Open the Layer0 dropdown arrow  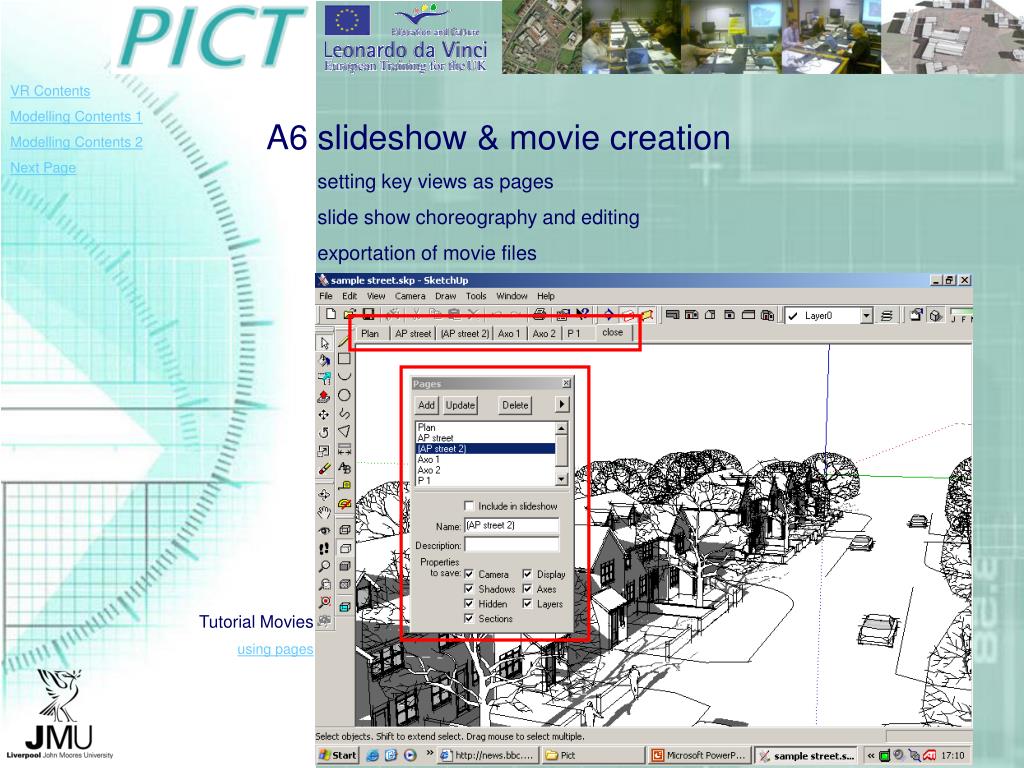[x=866, y=316]
